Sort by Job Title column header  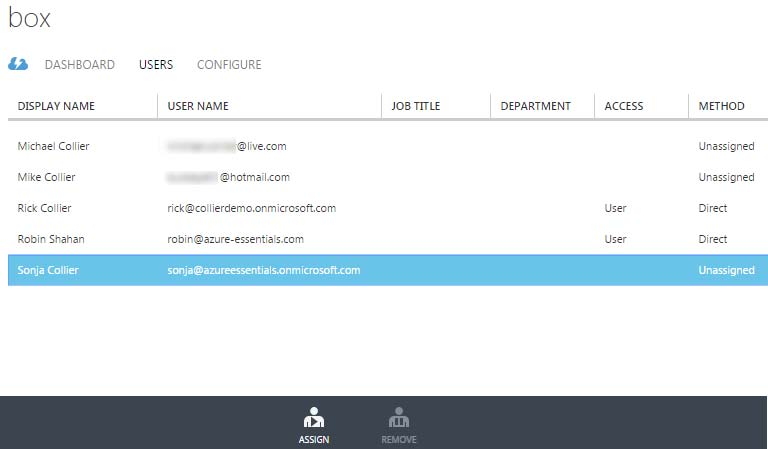416,106
